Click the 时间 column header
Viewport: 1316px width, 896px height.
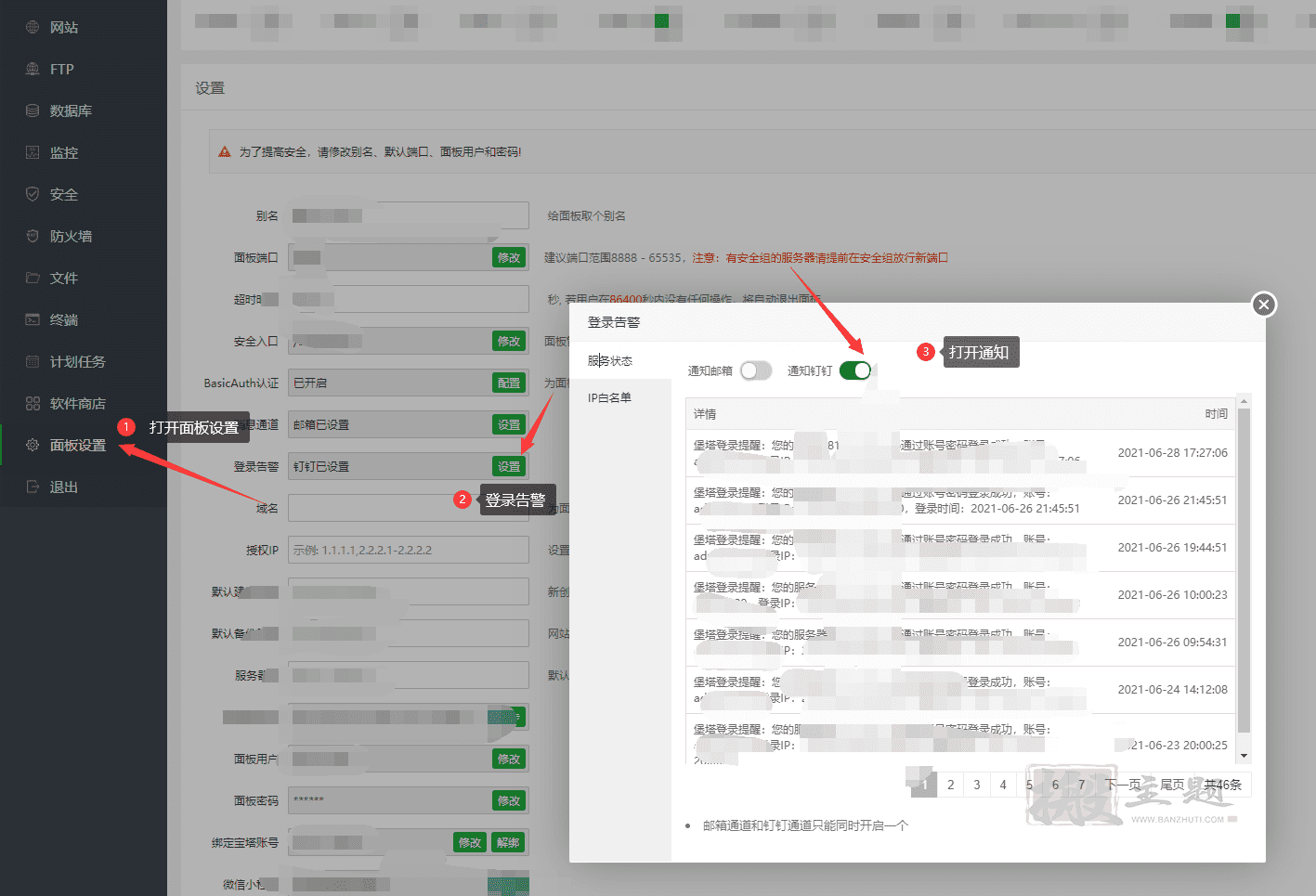pyautogui.click(x=1216, y=414)
